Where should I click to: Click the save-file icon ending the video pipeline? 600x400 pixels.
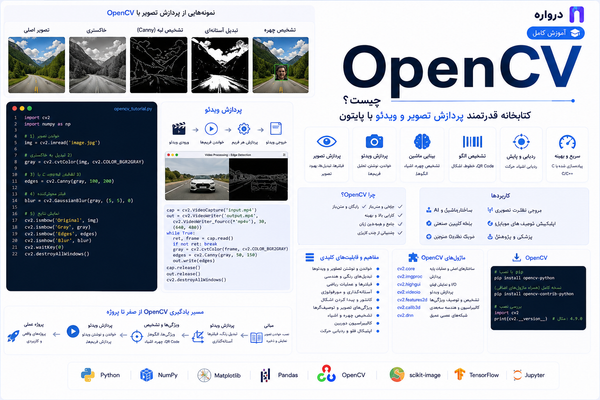[x=276, y=129]
